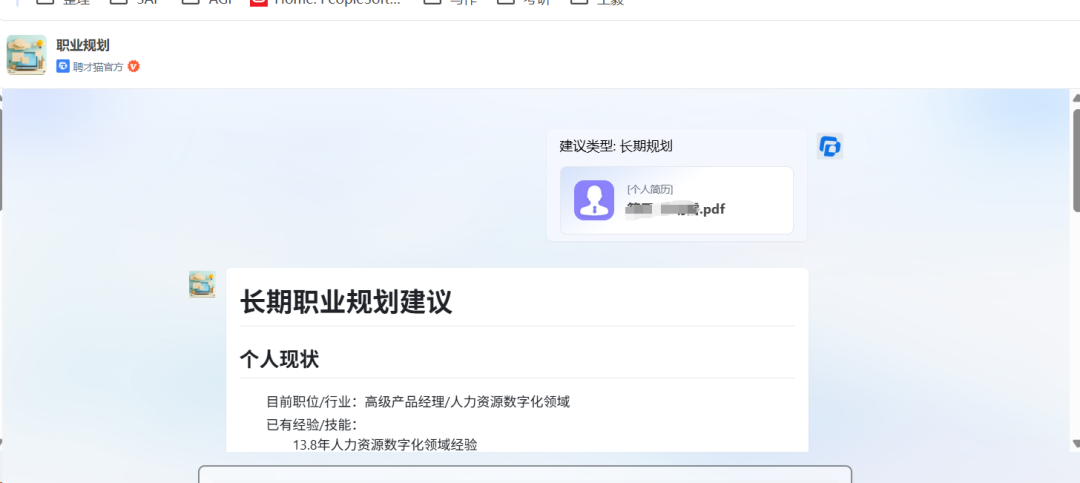Click the assistant avatar beside the reply
1080x483 pixels.
click(202, 284)
